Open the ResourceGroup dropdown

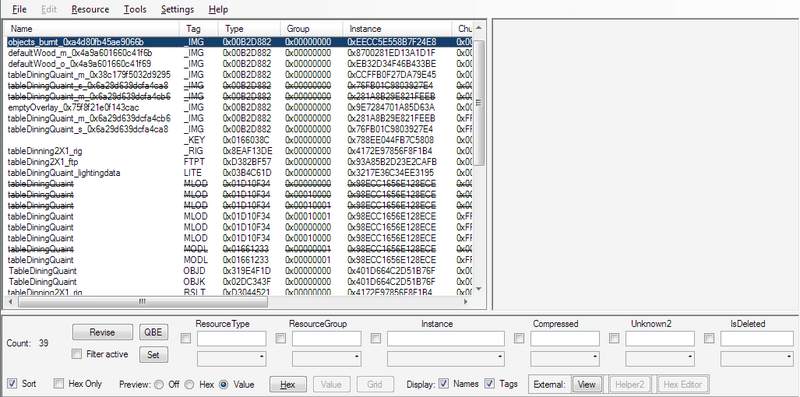pos(327,359)
